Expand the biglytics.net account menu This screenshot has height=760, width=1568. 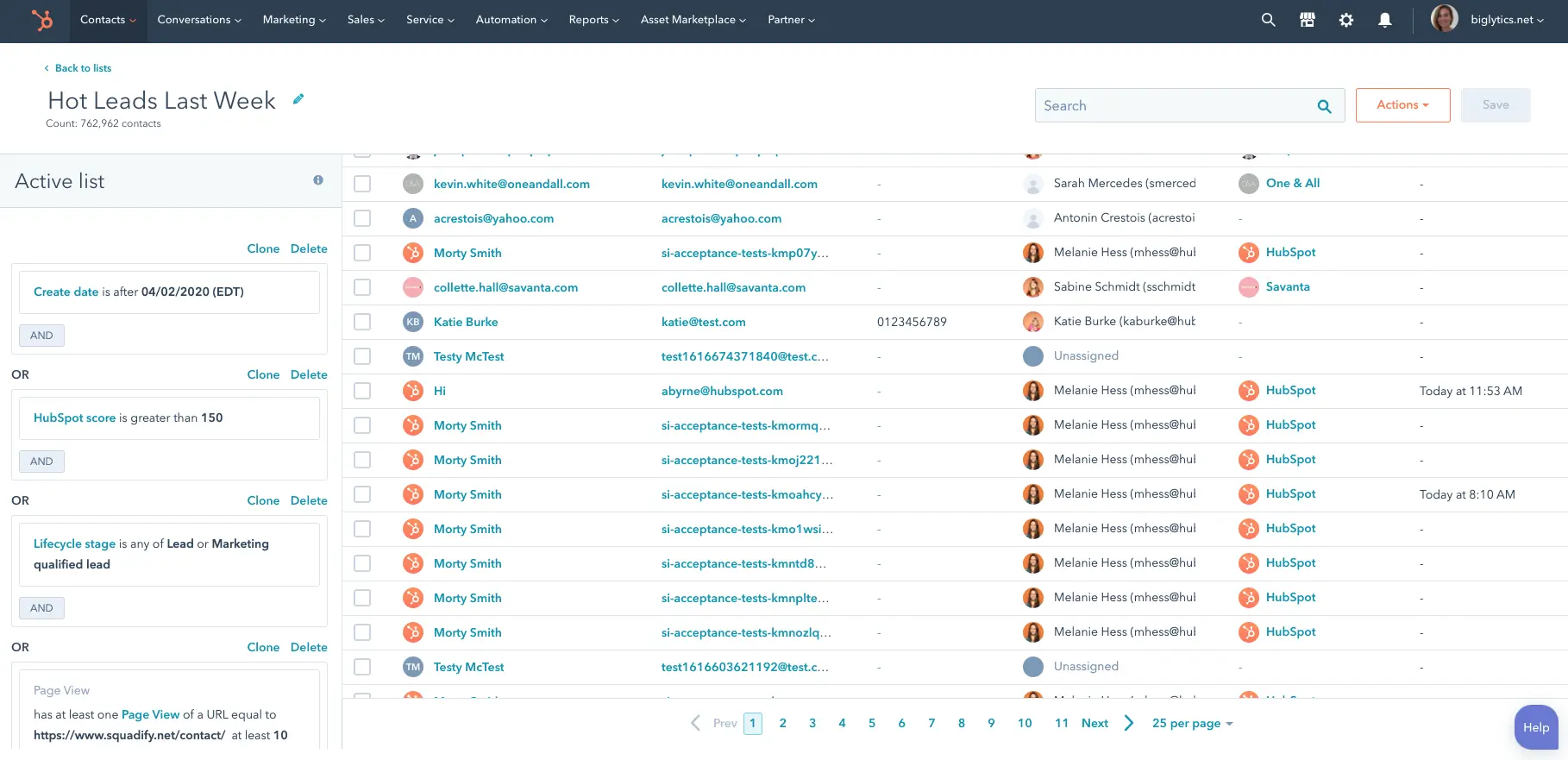tap(1506, 20)
